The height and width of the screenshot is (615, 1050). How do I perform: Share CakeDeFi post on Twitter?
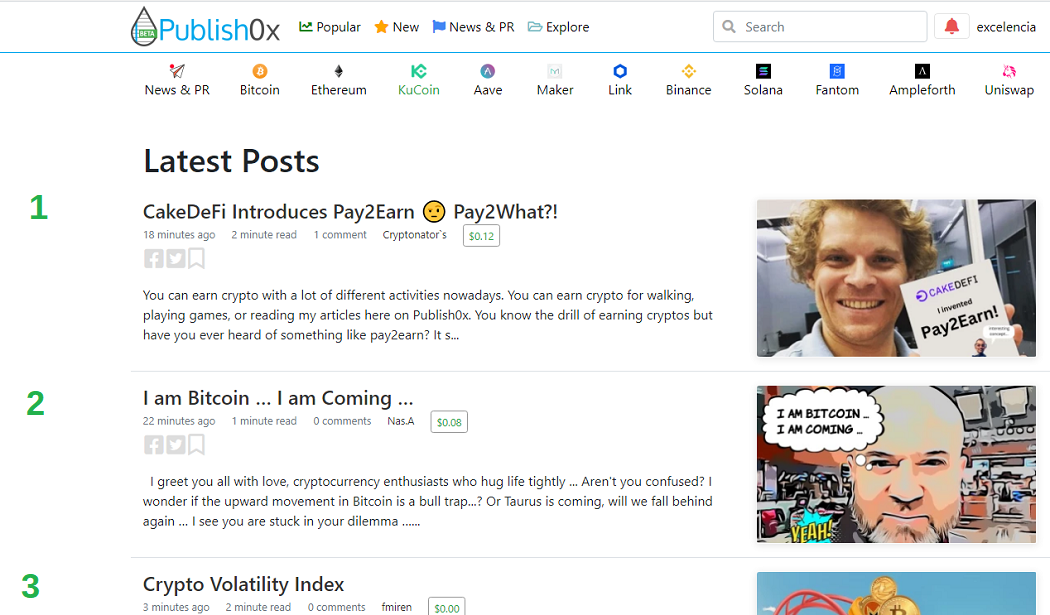(175, 259)
